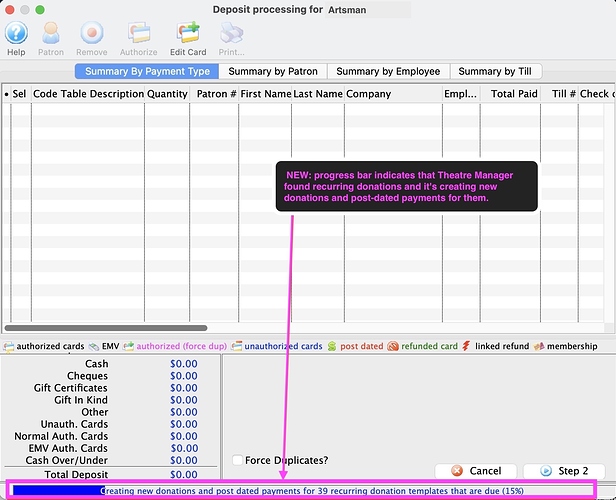This screenshot has width=616, height=500.
Task: Sort by Empl... column header
Action: pos(460,94)
